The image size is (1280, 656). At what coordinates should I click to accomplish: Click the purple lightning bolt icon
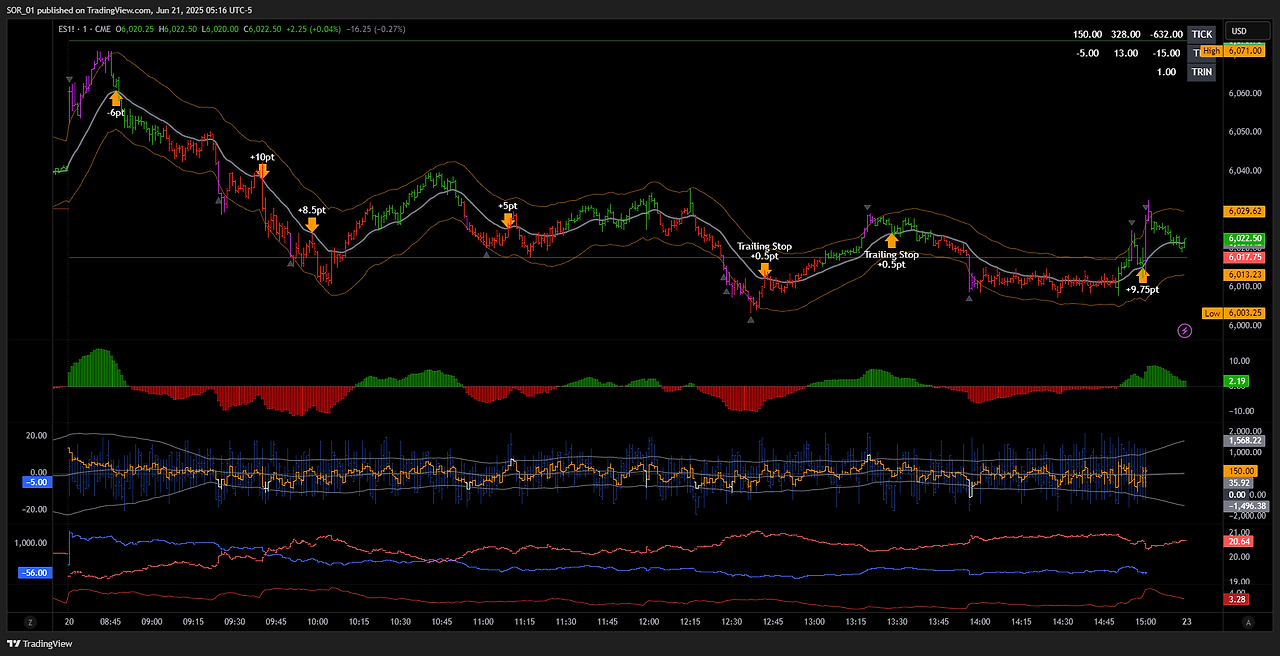(1184, 330)
